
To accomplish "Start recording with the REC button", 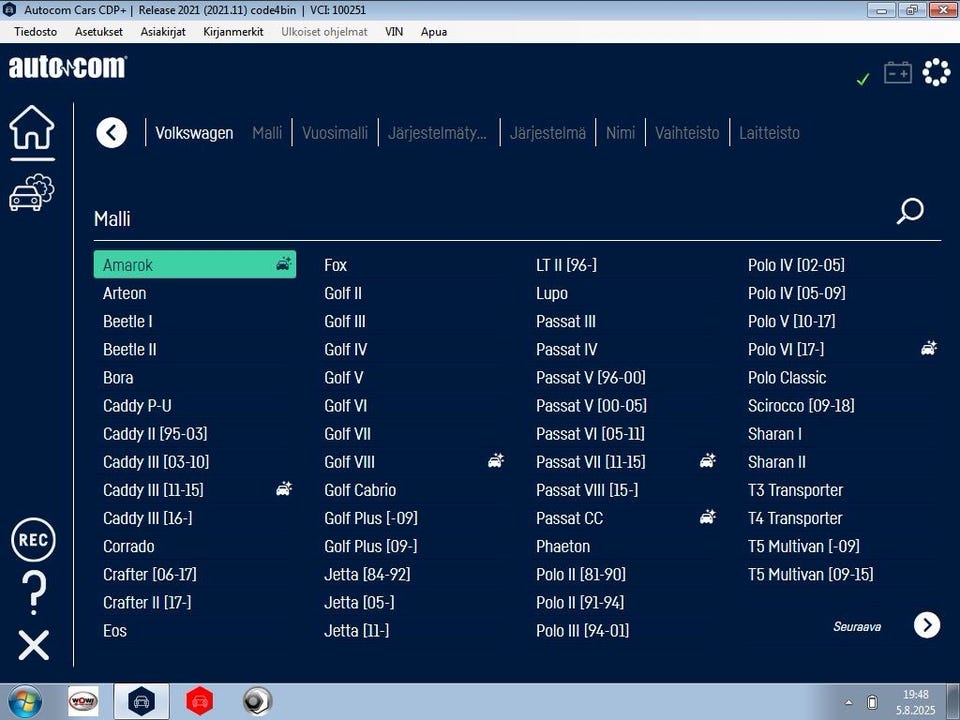I will pyautogui.click(x=33, y=539).
